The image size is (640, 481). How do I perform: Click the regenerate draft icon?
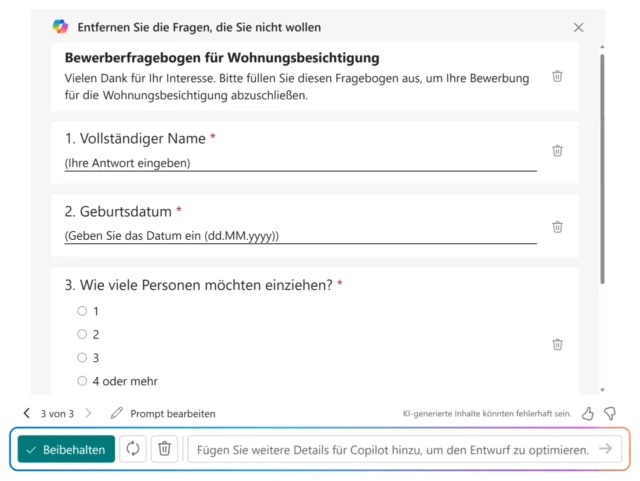132,449
